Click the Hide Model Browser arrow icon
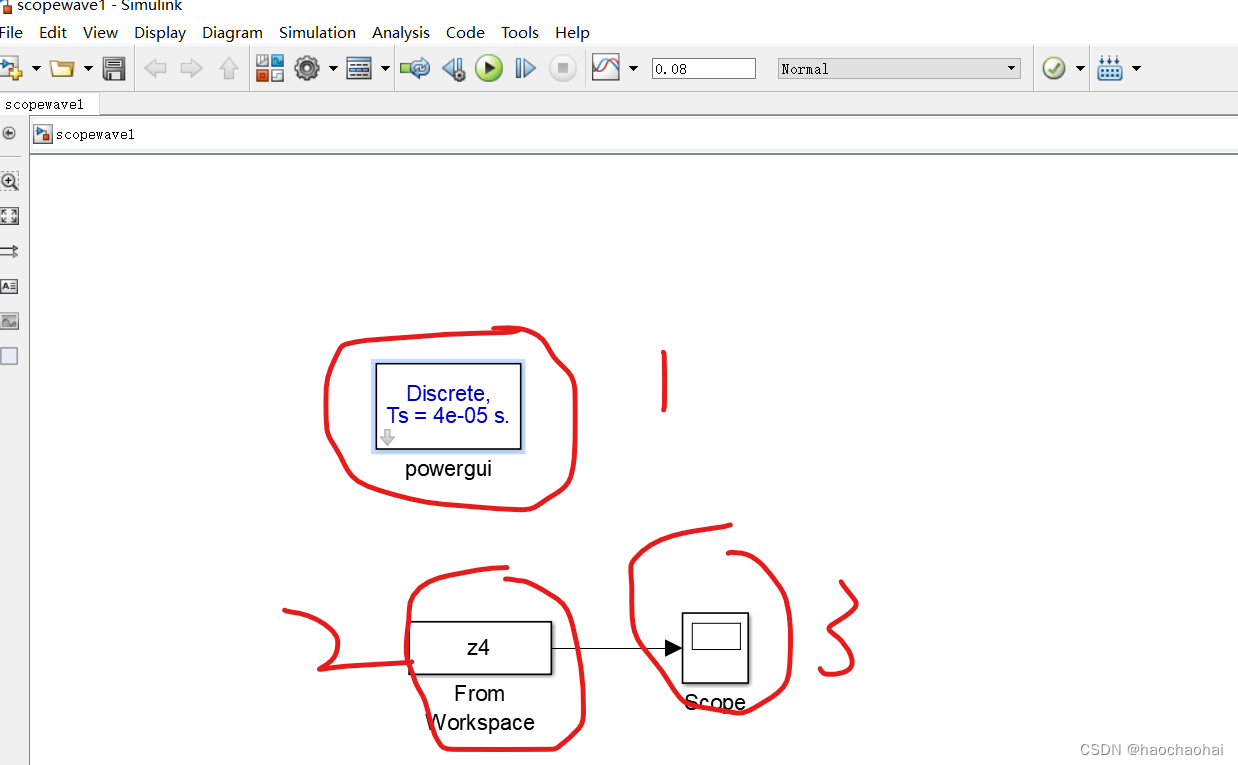 [9, 133]
